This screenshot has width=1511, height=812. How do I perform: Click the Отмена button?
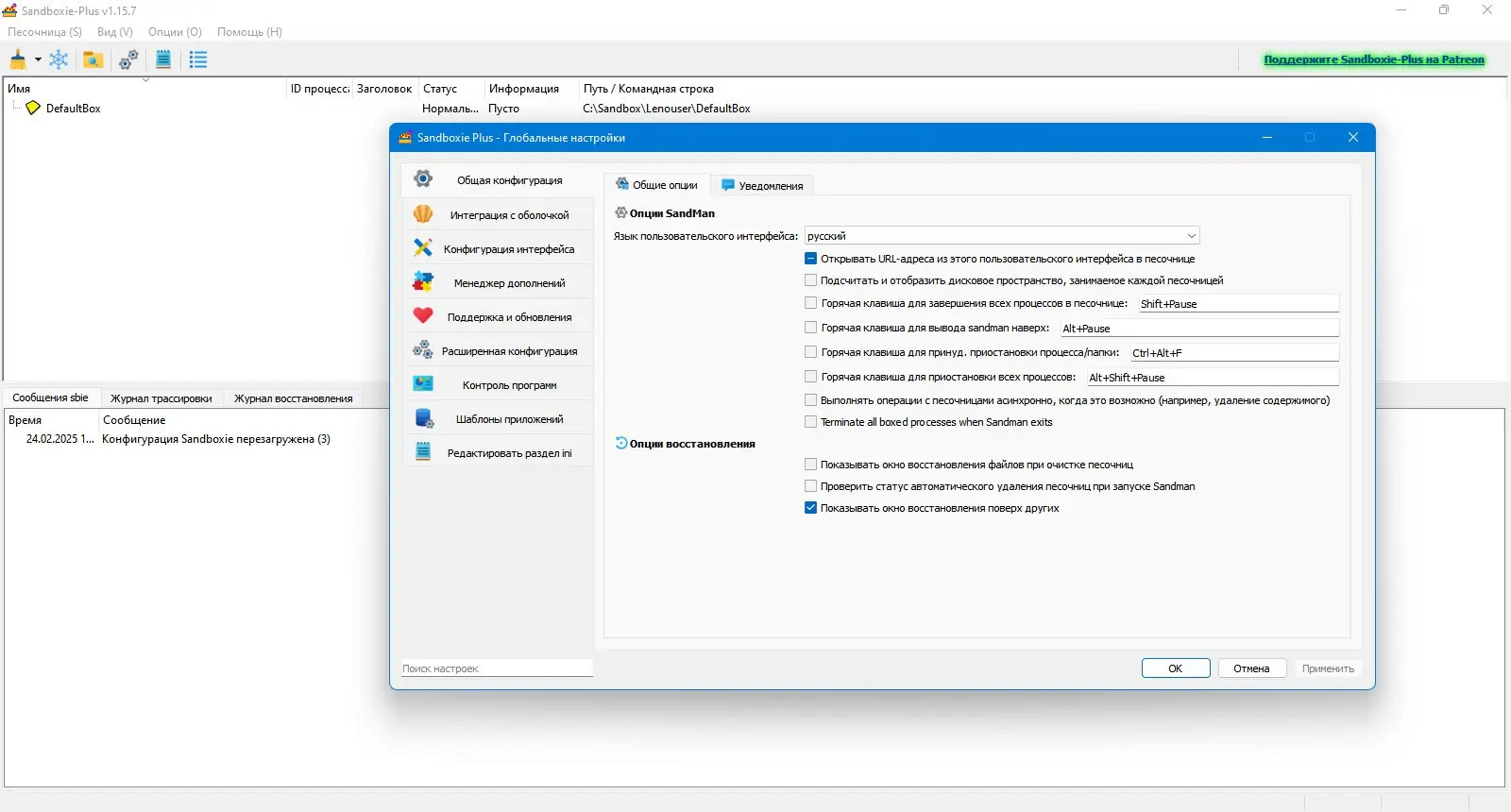click(x=1251, y=668)
